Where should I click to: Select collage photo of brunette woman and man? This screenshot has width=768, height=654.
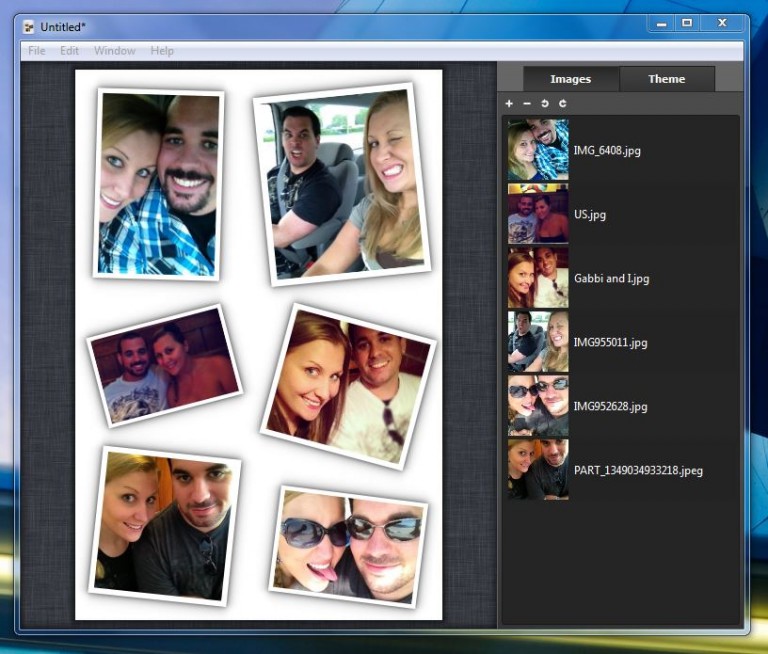coord(348,387)
